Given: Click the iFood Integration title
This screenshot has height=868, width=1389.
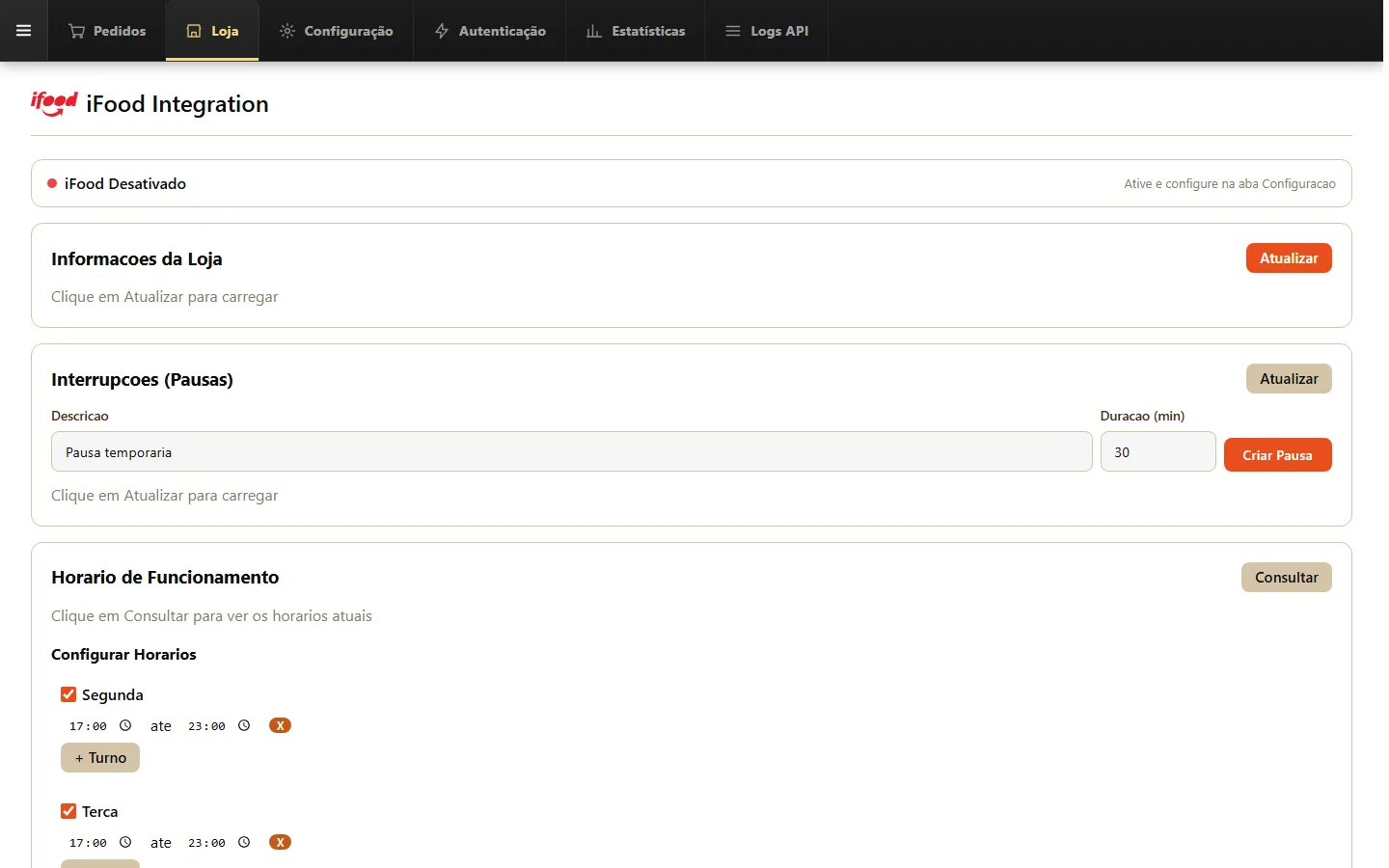Looking at the screenshot, I should [x=177, y=104].
